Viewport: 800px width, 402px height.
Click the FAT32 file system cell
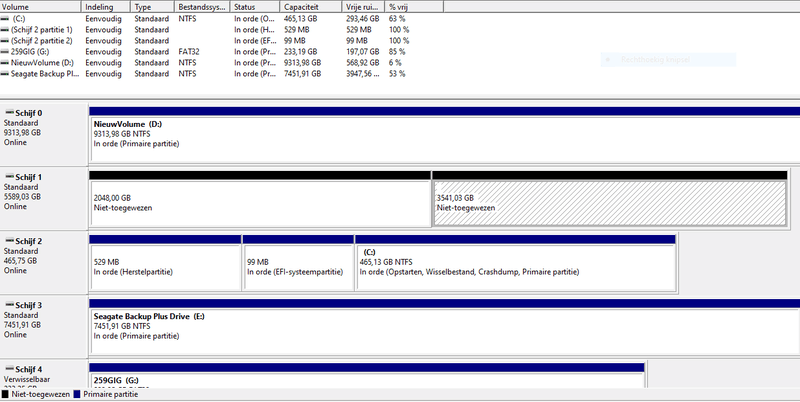pyautogui.click(x=189, y=52)
